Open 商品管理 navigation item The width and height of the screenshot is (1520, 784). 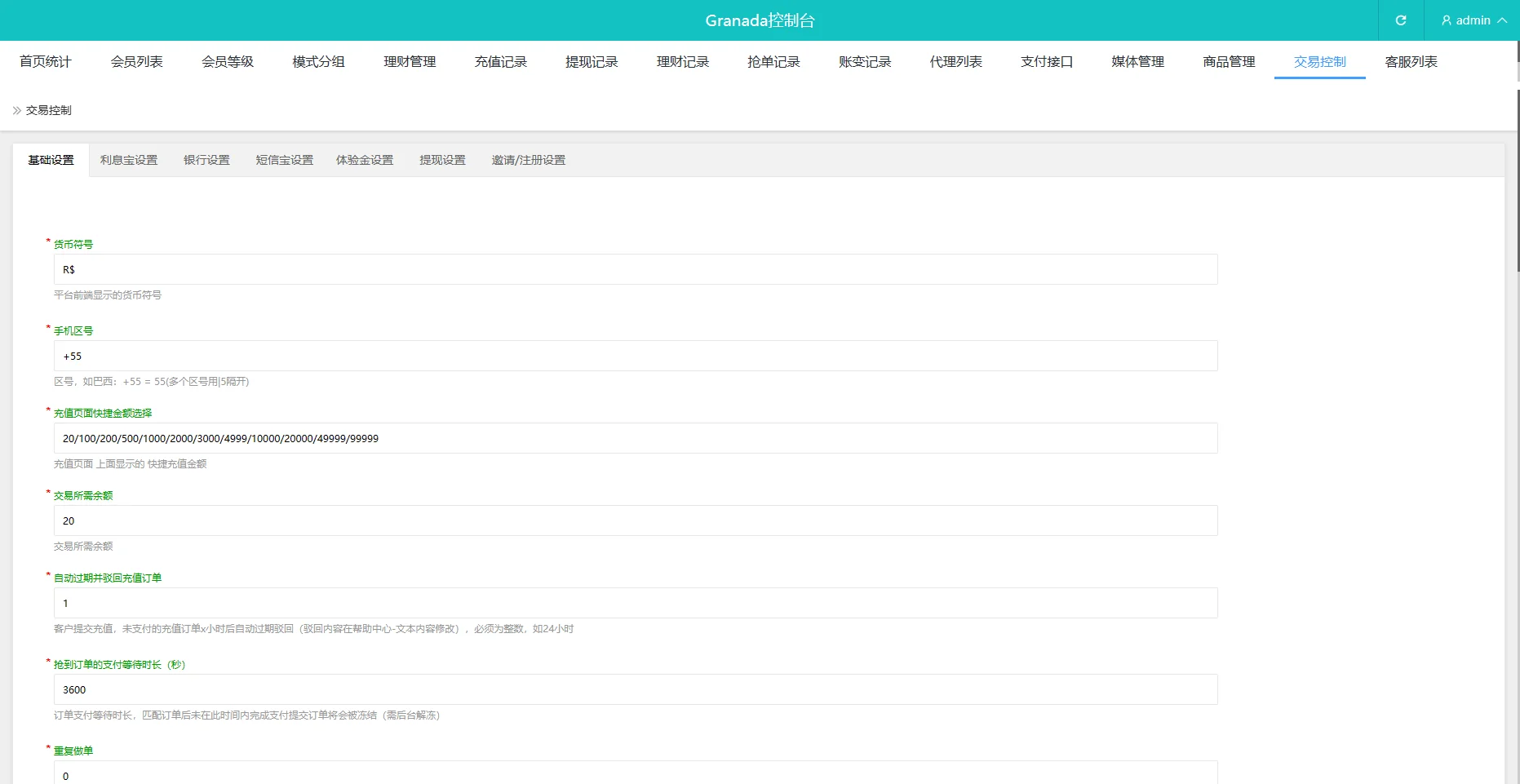click(1228, 62)
